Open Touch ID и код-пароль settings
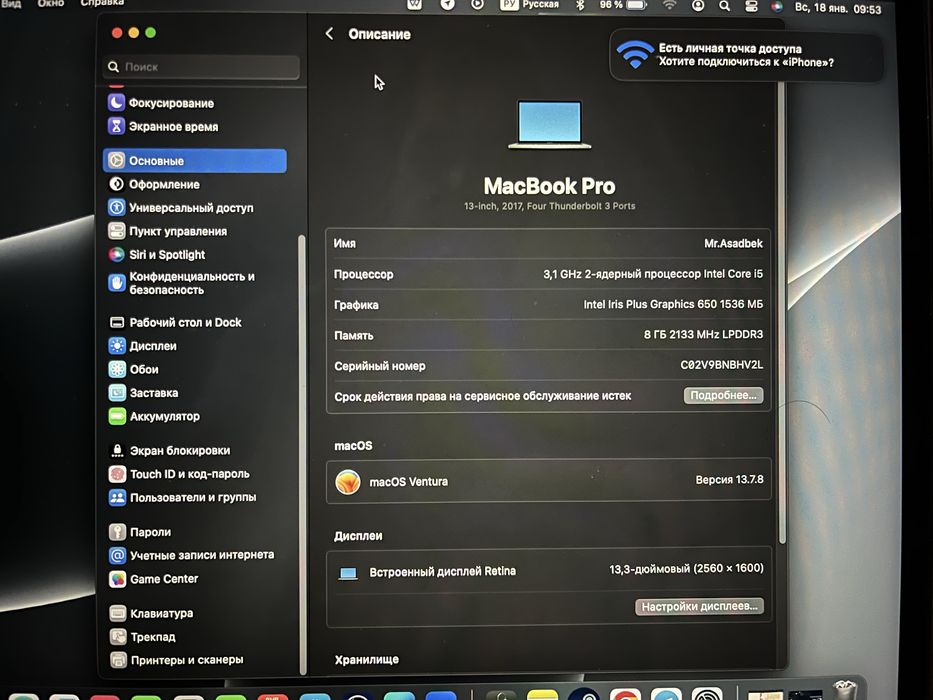Viewport: 933px width, 700px height. (179, 474)
